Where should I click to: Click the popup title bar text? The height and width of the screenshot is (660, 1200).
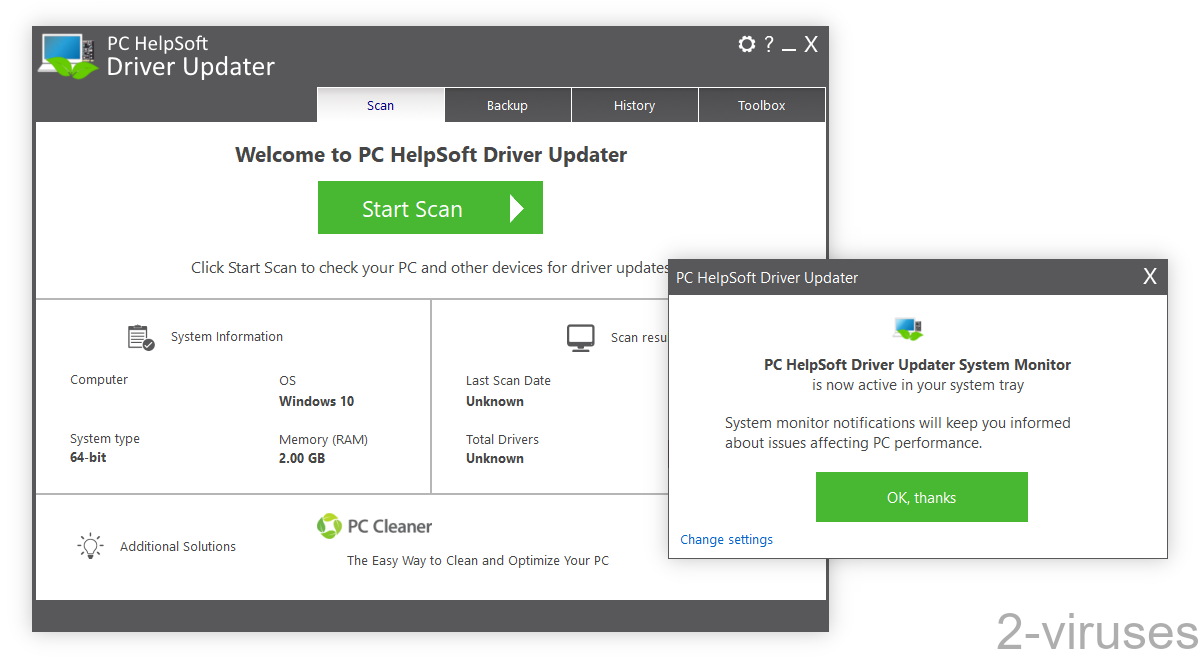tap(767, 278)
